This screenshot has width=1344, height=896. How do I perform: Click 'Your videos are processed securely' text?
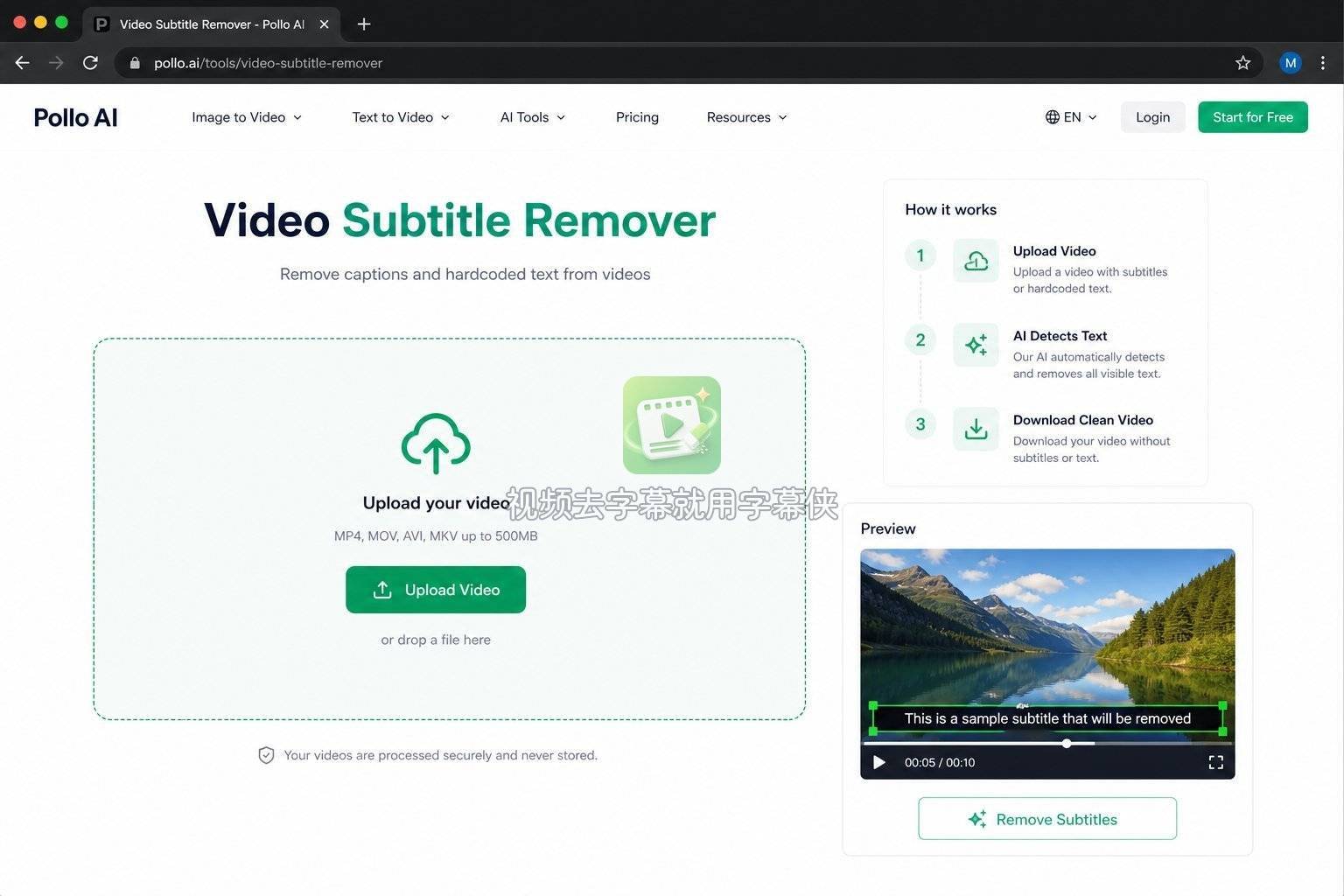point(440,755)
